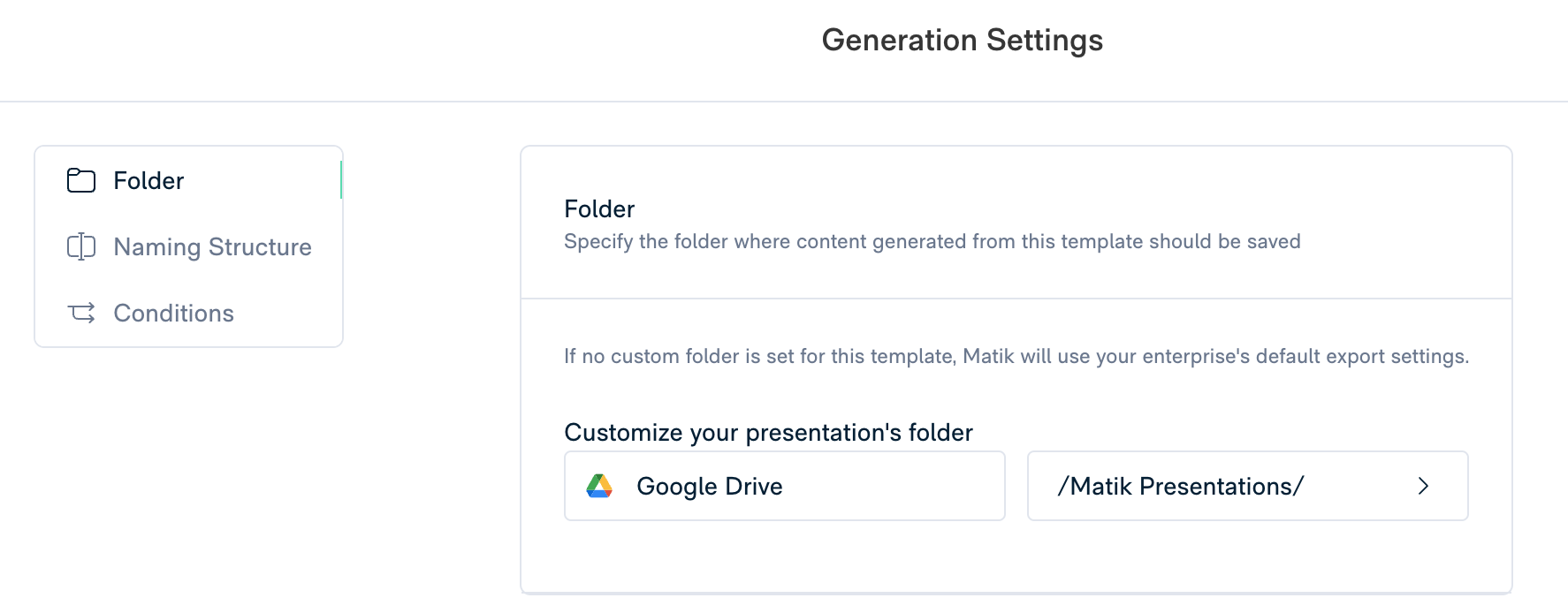Click the enterprise default export settings note

pos(1016,357)
